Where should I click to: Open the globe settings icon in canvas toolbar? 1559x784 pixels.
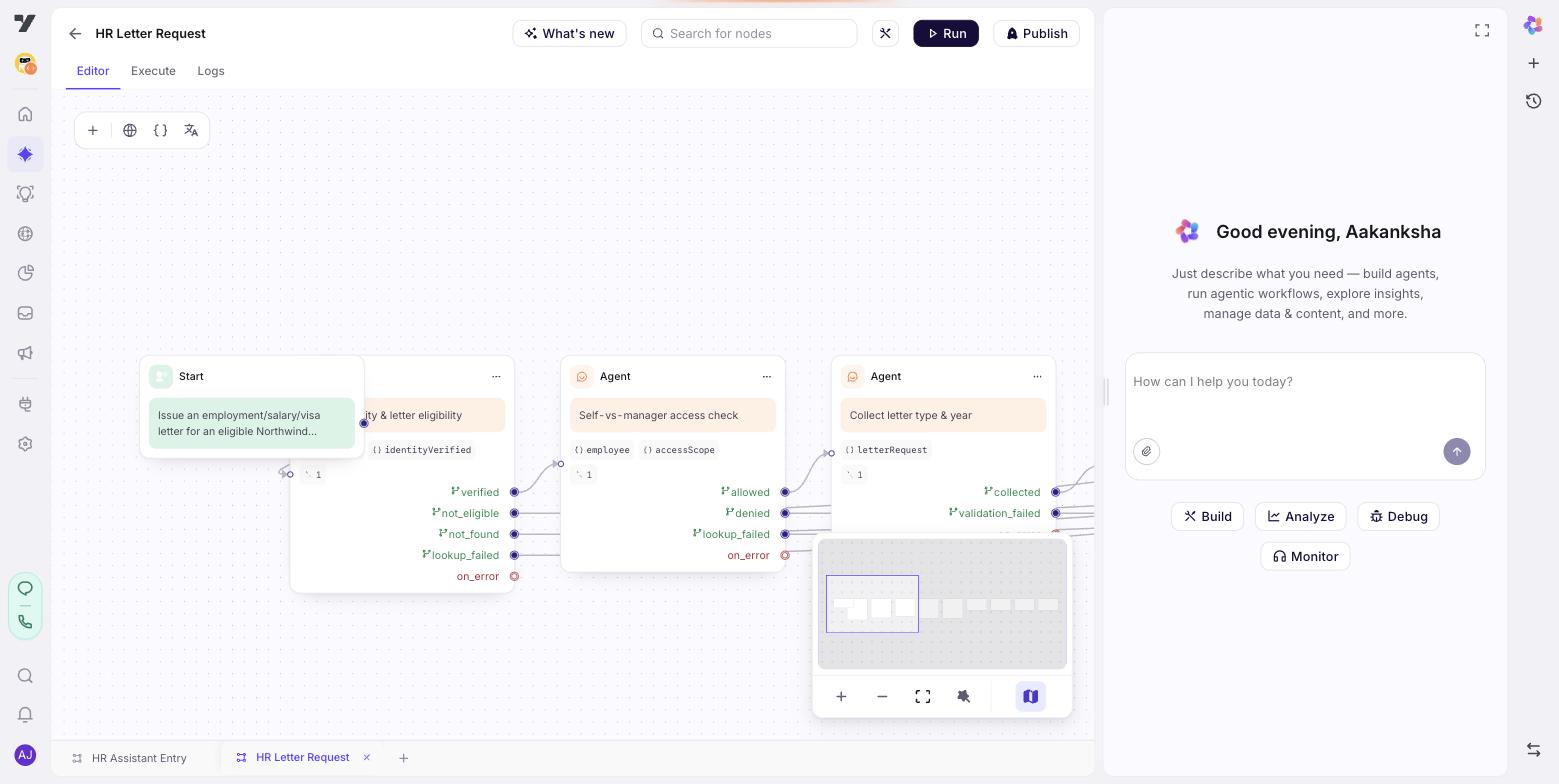(x=130, y=130)
